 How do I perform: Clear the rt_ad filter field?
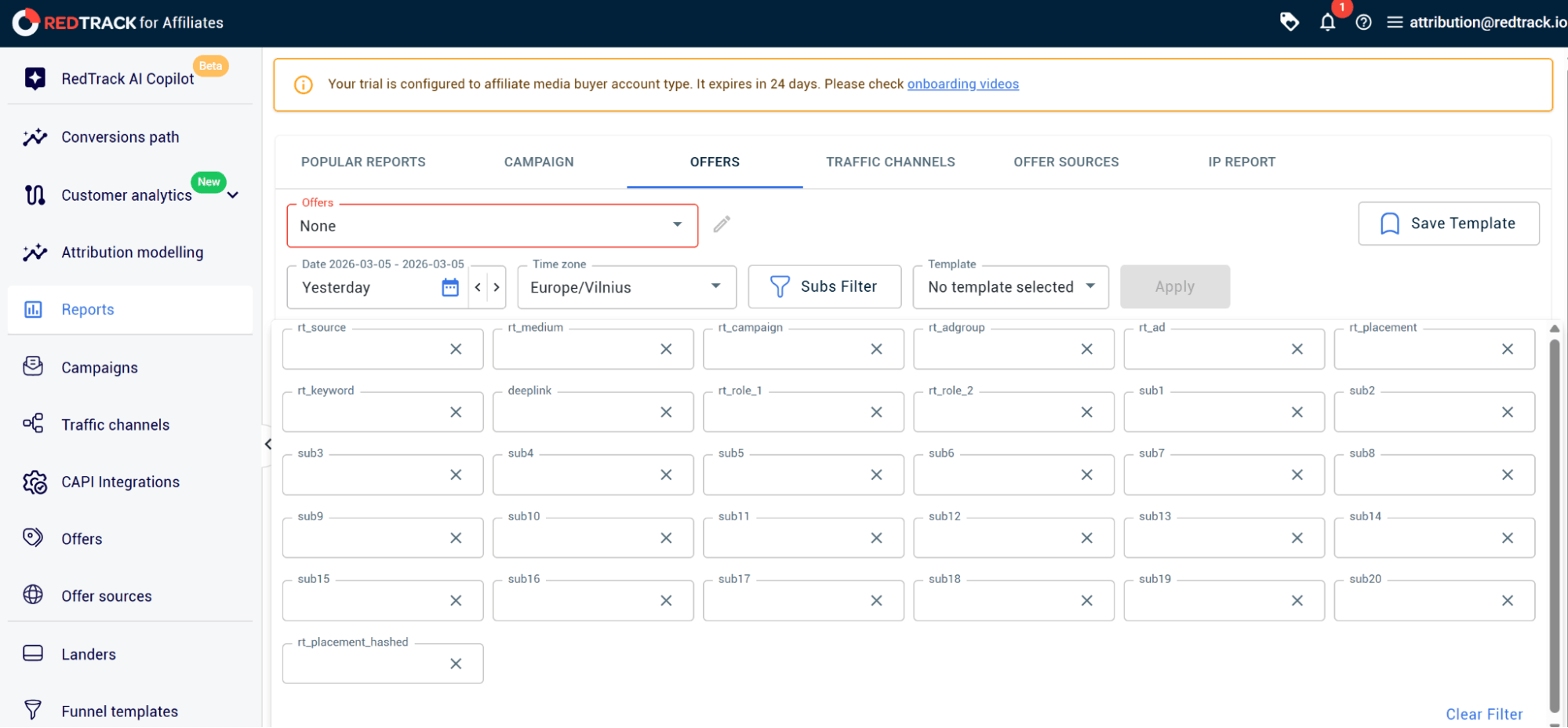1297,349
